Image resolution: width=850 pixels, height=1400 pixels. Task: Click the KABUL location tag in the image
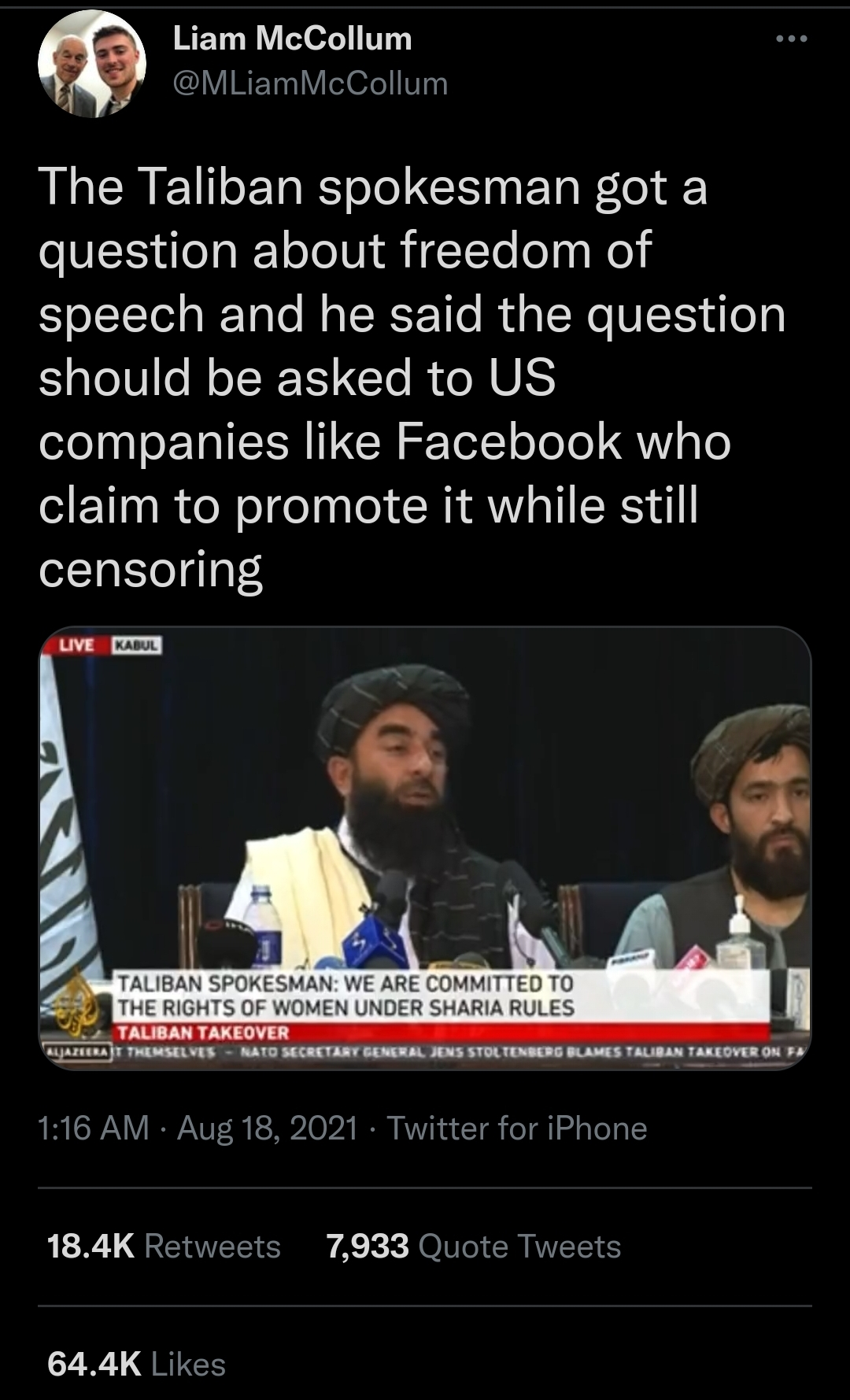pyautogui.click(x=139, y=645)
